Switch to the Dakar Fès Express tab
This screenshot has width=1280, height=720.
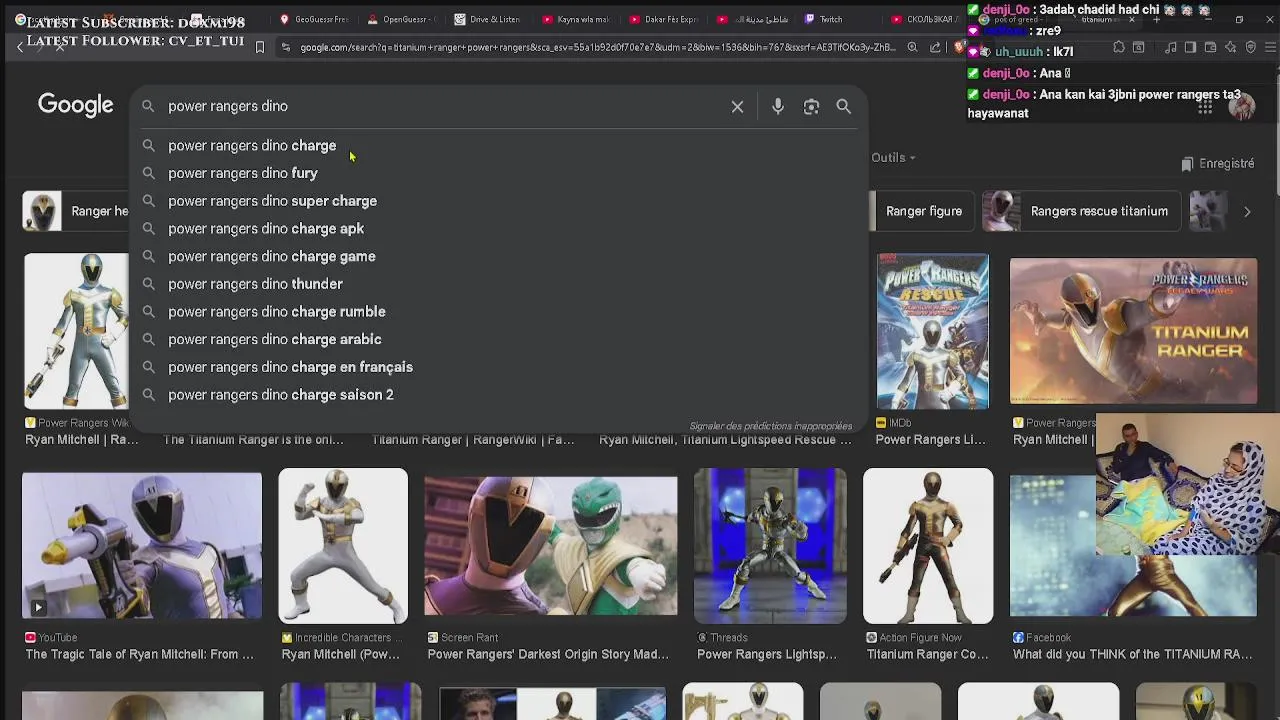click(x=663, y=19)
